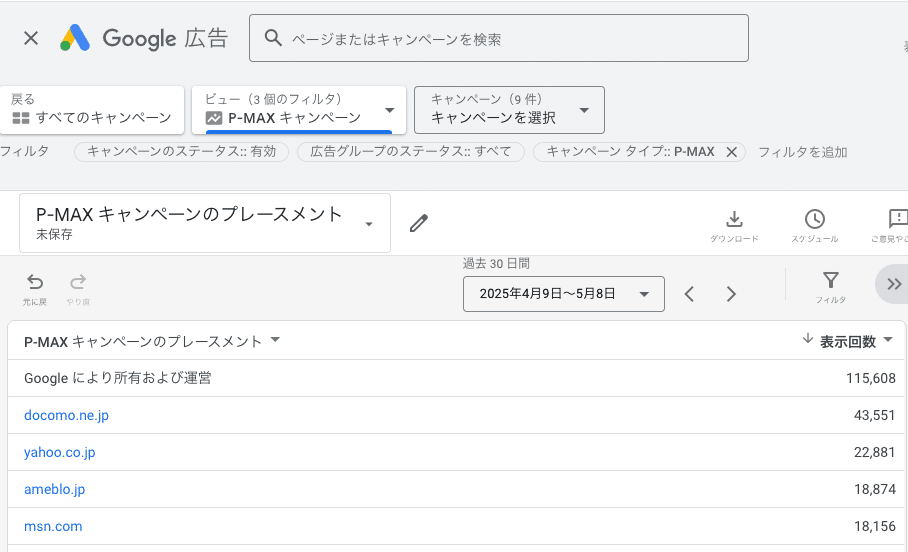This screenshot has height=552, width=908.
Task: Select the Google により所有および運営 row
Action: tap(456, 378)
